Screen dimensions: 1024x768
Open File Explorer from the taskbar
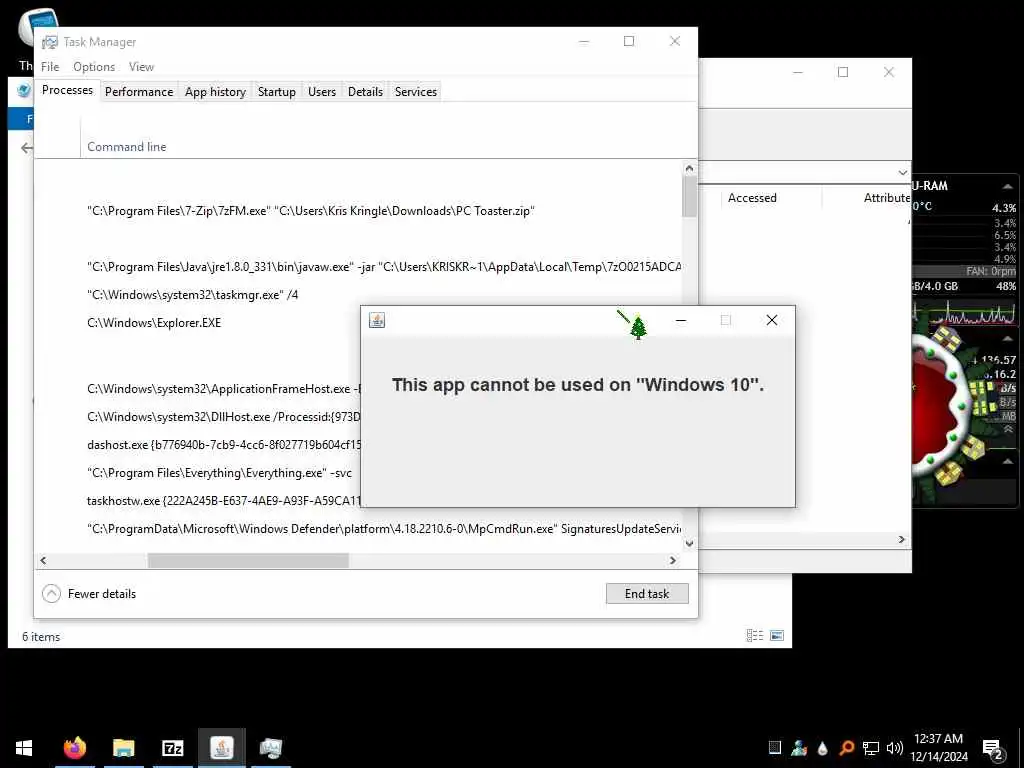123,748
